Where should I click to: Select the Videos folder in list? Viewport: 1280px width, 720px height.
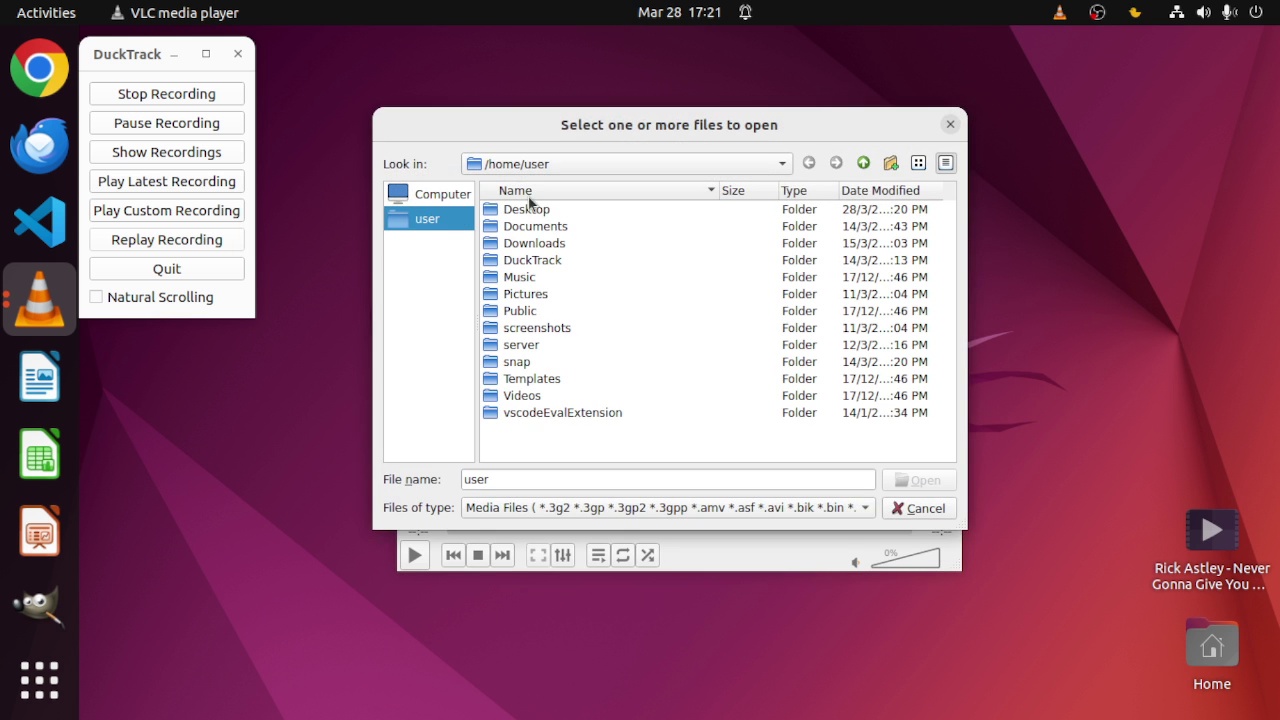point(522,396)
